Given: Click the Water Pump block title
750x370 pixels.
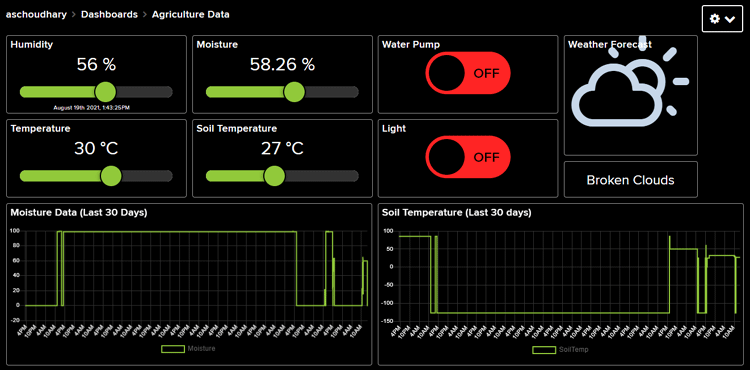Looking at the screenshot, I should pos(411,44).
